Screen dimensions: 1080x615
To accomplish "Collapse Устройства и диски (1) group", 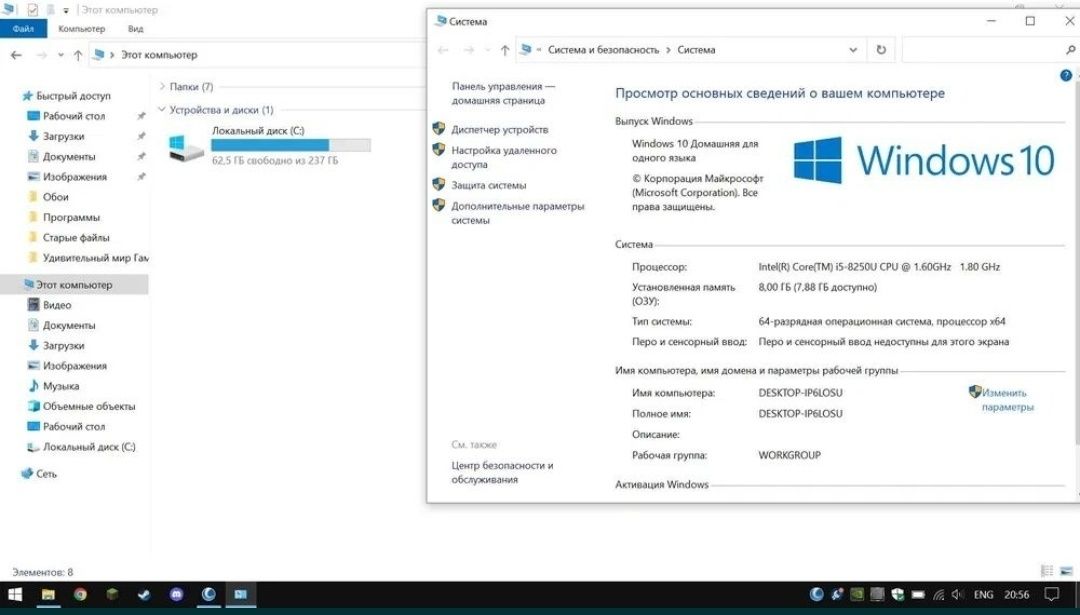I will point(162,110).
